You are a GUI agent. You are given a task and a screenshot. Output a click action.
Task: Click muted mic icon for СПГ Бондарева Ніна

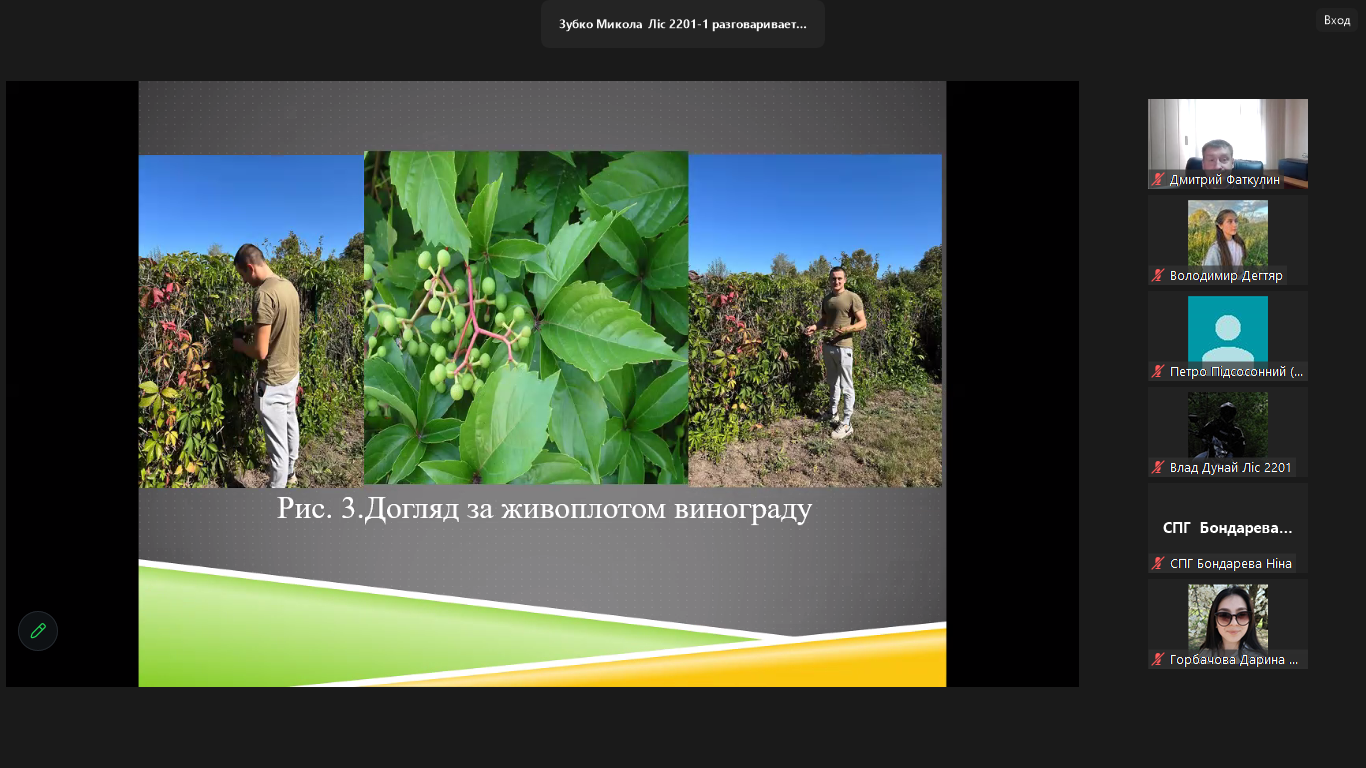(x=1159, y=564)
